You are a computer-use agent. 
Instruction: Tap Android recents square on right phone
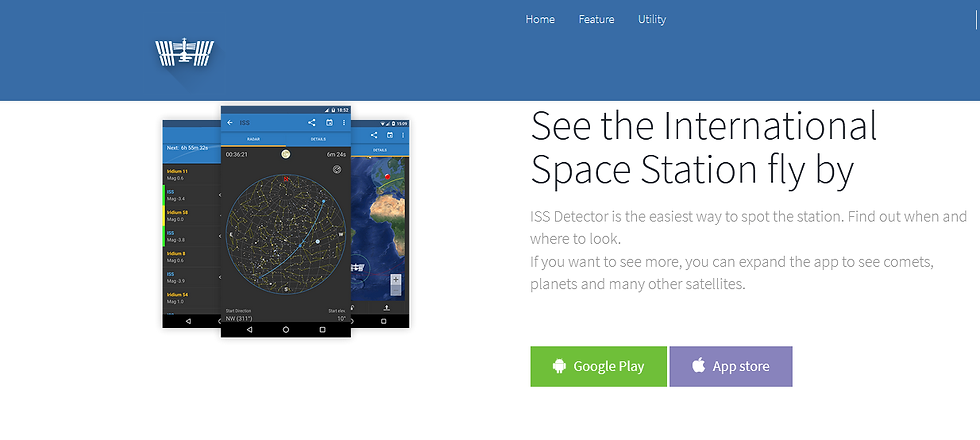384,321
